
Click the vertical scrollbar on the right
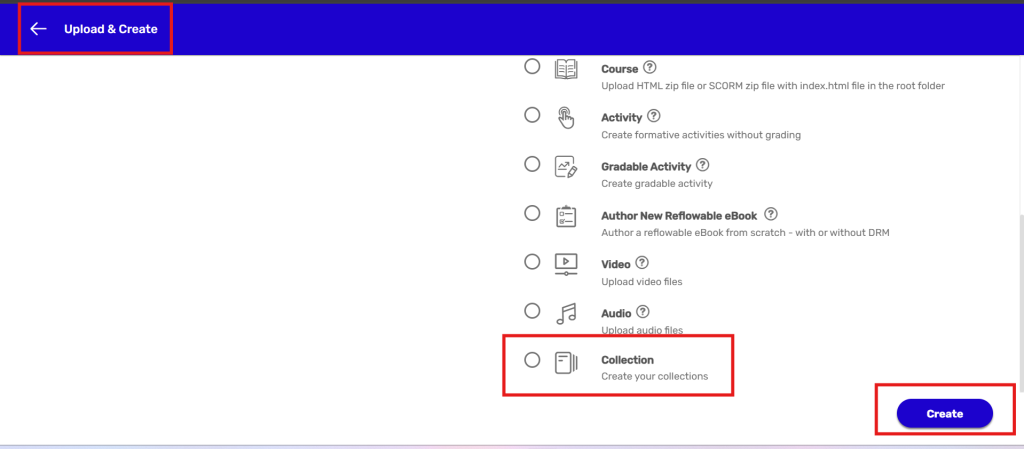pos(1019,300)
